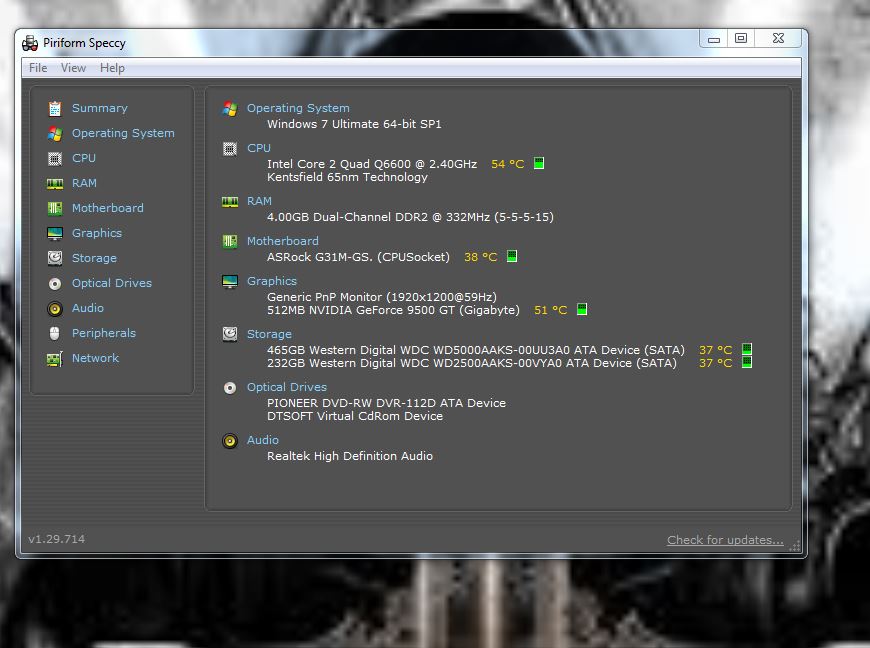Viewport: 870px width, 648px height.
Task: Click the Storage hard drive icon in sidebar
Action: tap(55, 258)
